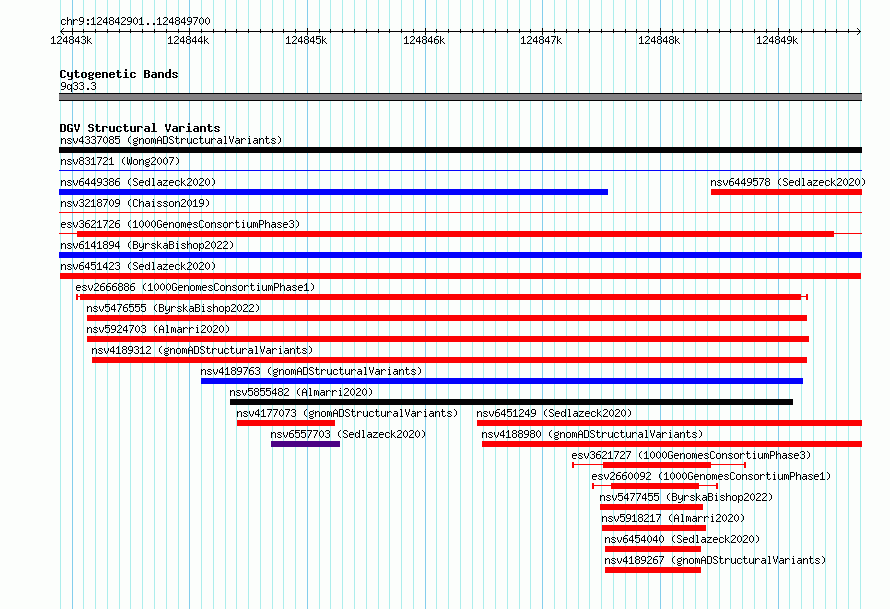Image resolution: width=890 pixels, height=609 pixels.
Task: Click the nsv4188980 red variant bar
Action: pos(672,444)
